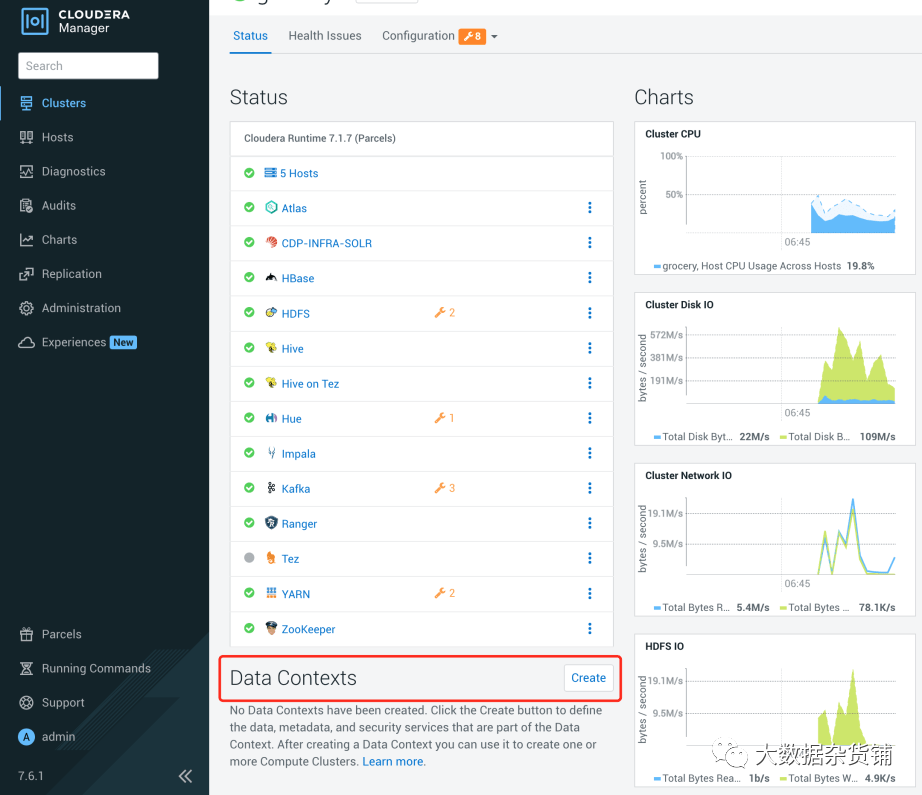Open the Hive actions menu
Viewport: 922px width, 795px height.
tap(590, 348)
